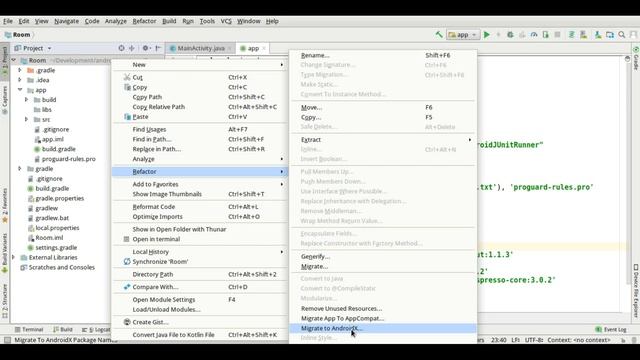Image resolution: width=640 pixels, height=360 pixels.
Task: Choose Migrate App To AppCompat...
Action: pos(383,318)
